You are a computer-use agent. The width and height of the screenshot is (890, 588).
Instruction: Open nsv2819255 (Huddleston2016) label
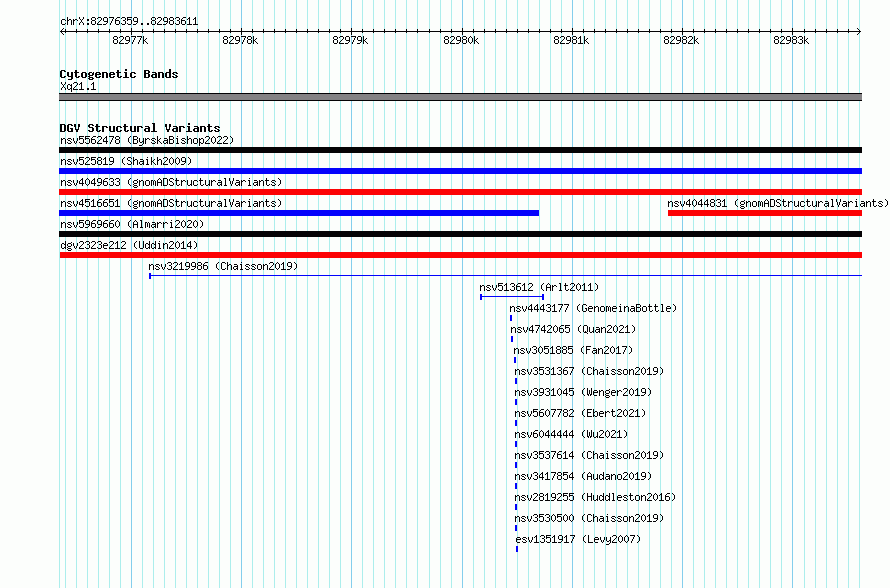(595, 497)
